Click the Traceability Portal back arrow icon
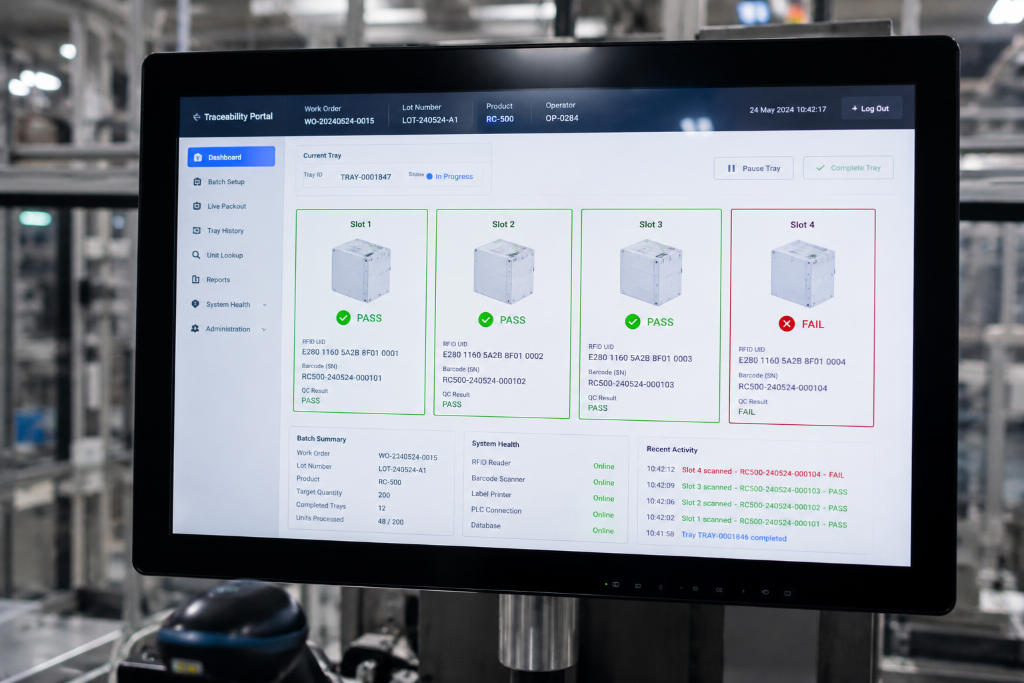This screenshot has height=683, width=1024. [197, 117]
